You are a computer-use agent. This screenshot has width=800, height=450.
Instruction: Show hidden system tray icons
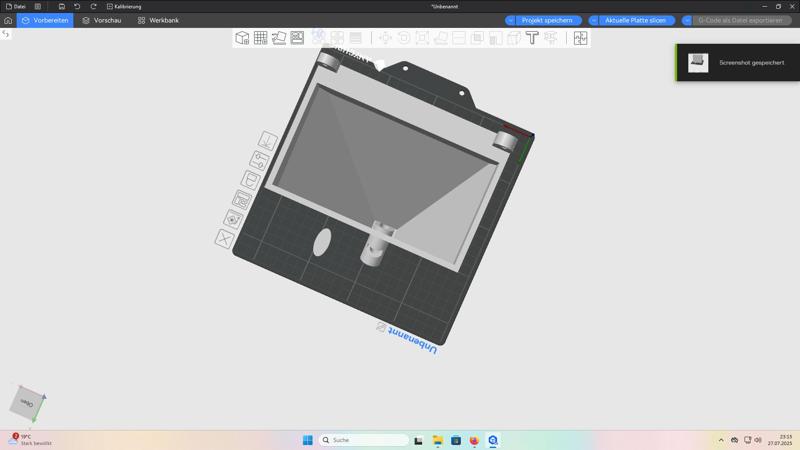(x=721, y=440)
